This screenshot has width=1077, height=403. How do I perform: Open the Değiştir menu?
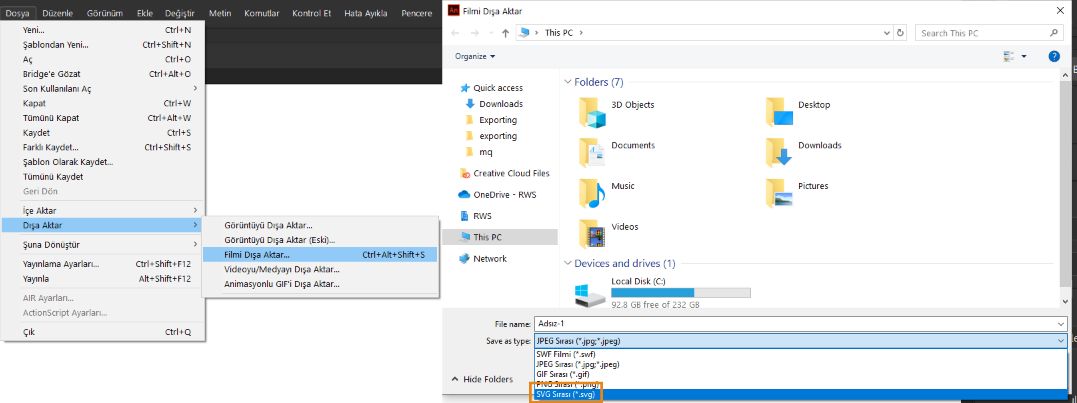(180, 13)
